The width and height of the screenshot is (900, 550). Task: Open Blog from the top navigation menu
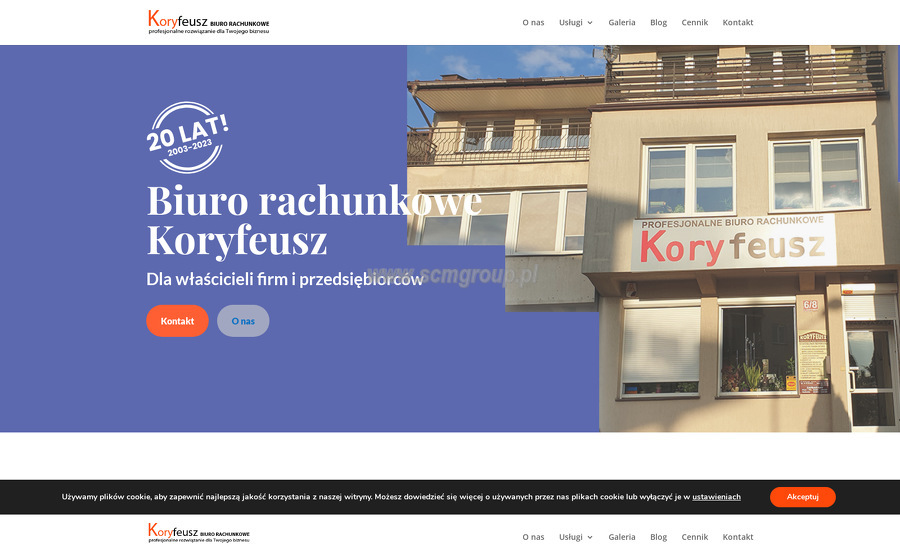click(x=658, y=22)
